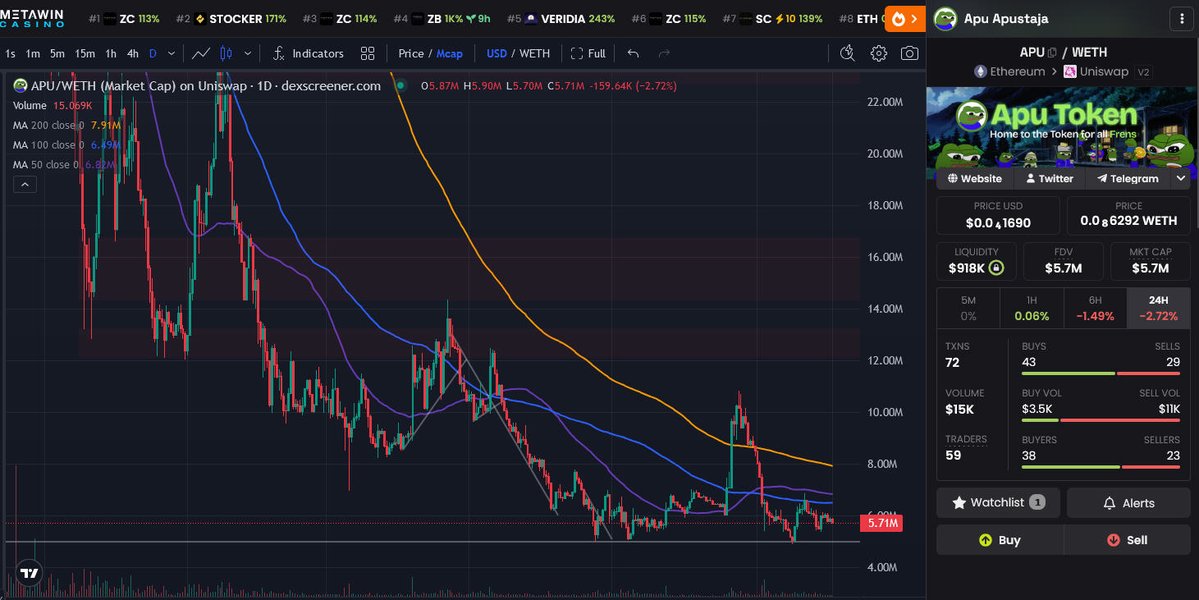Switch chart denomination to WETH
The image size is (1199, 600).
(535, 54)
